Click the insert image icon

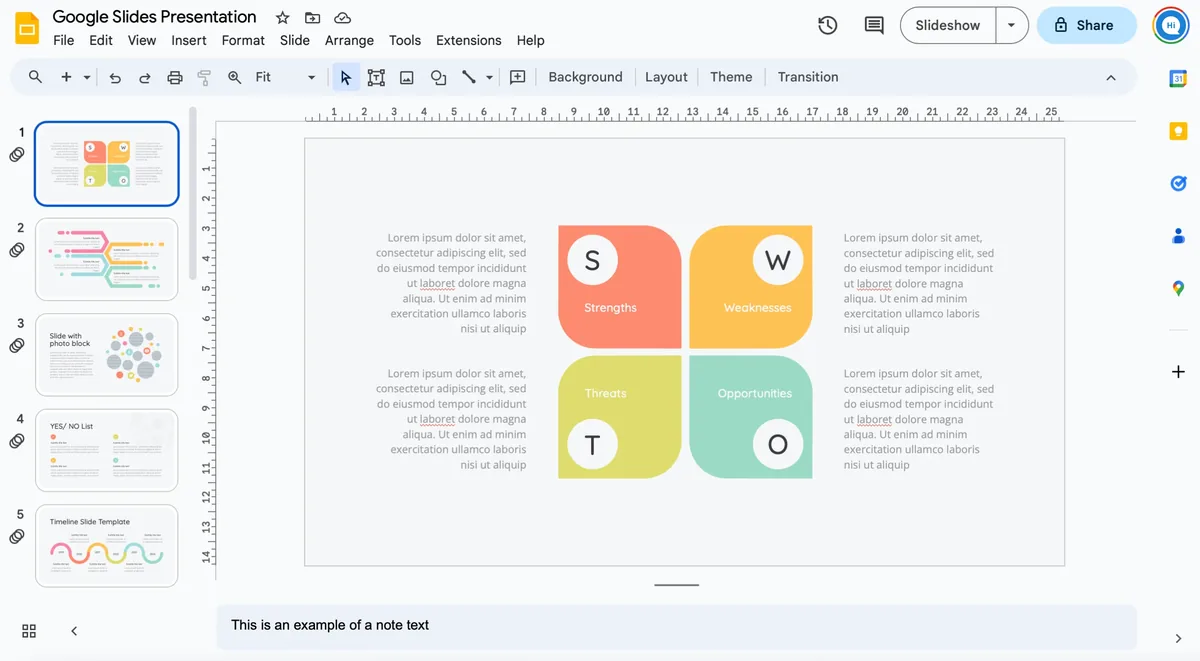tap(407, 77)
